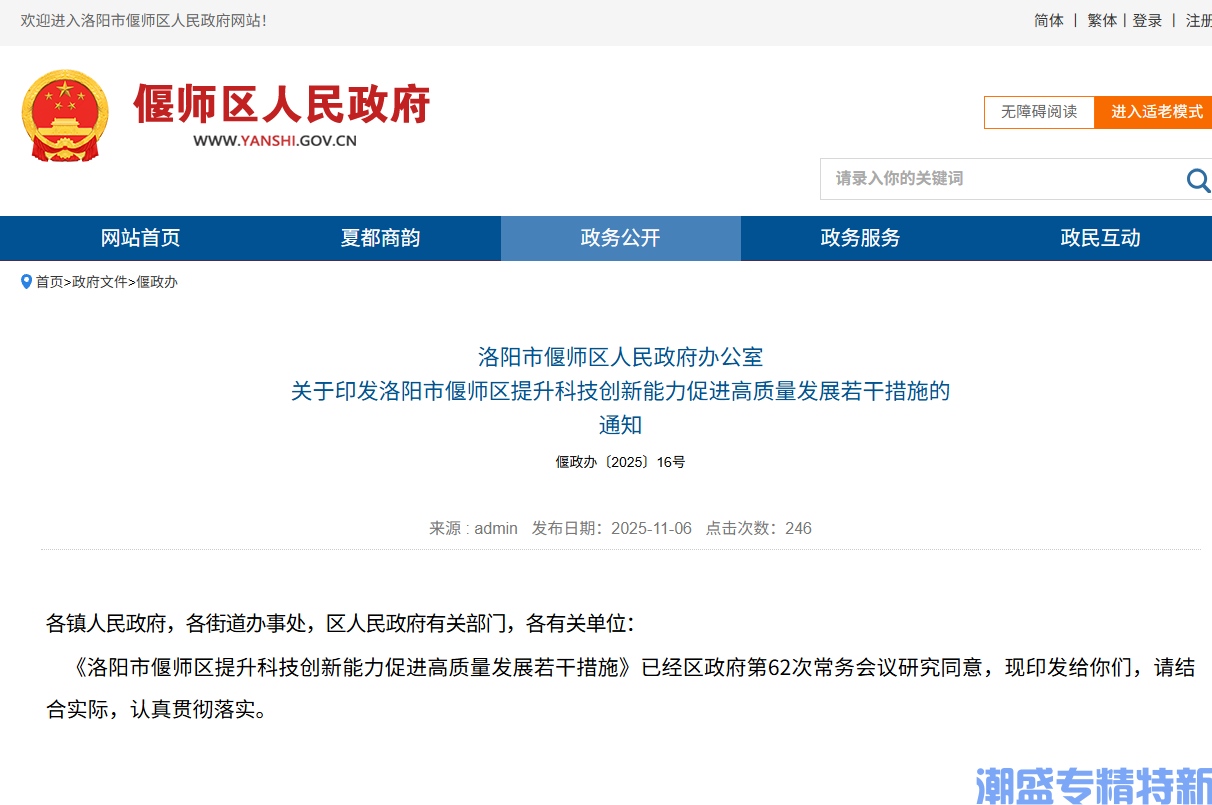Screen dimensions: 1212x805
Task: Select the 繁体 language option
Action: [1101, 20]
